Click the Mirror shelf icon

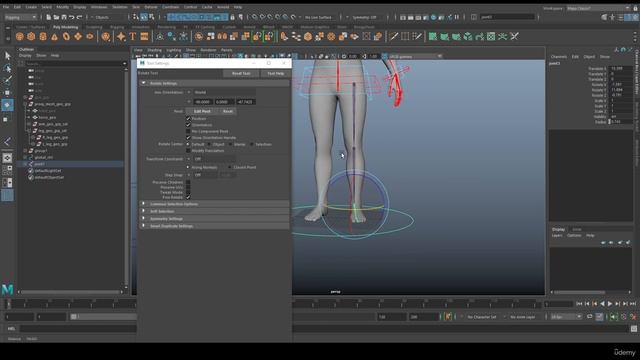coord(222,37)
